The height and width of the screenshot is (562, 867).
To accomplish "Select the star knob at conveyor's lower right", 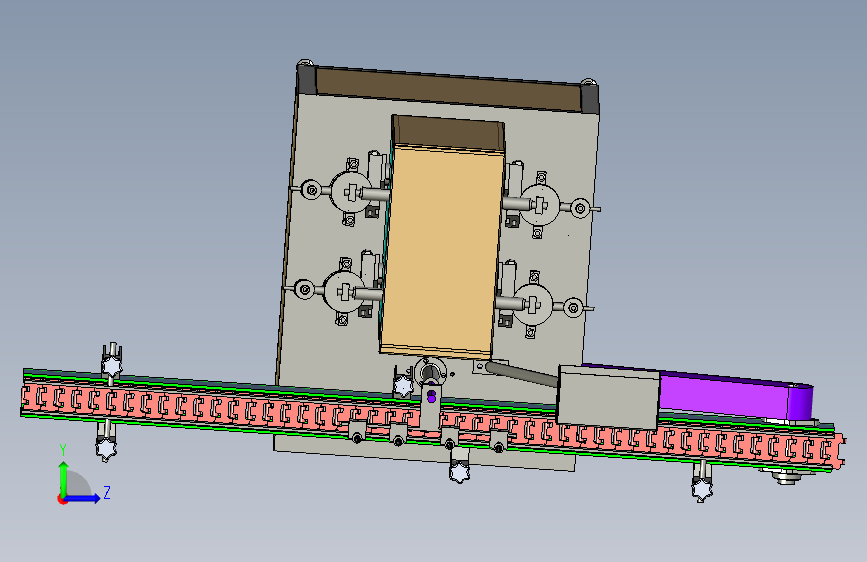I will (702, 489).
